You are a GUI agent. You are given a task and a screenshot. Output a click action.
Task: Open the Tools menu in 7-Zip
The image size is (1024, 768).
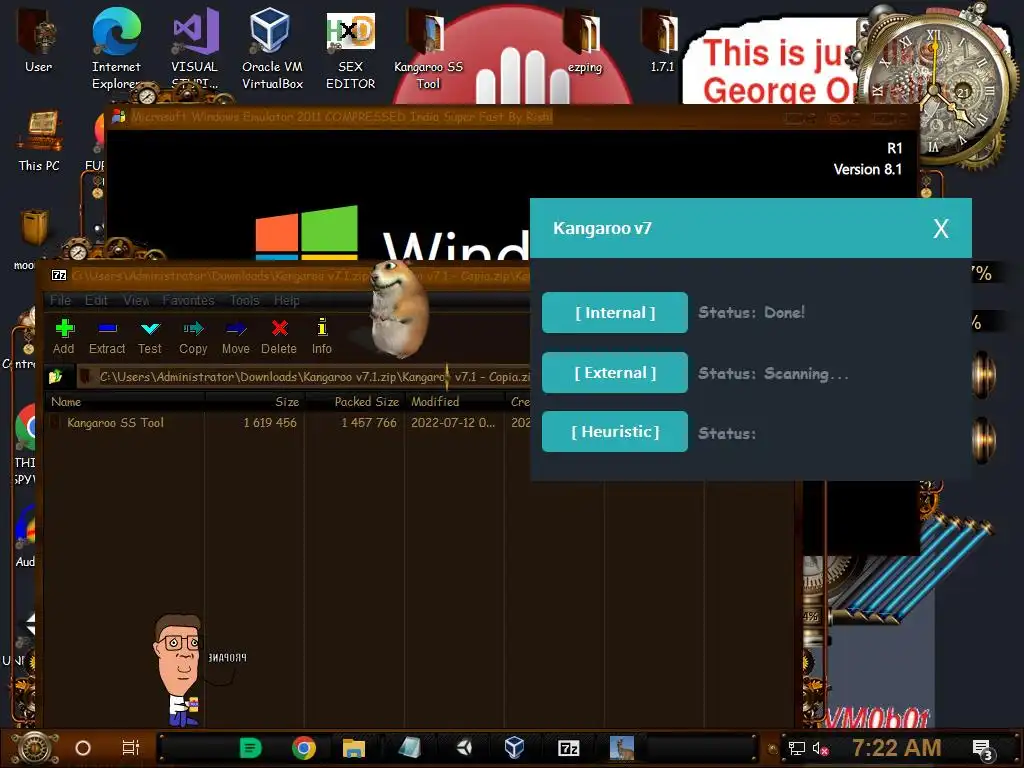pyautogui.click(x=245, y=300)
